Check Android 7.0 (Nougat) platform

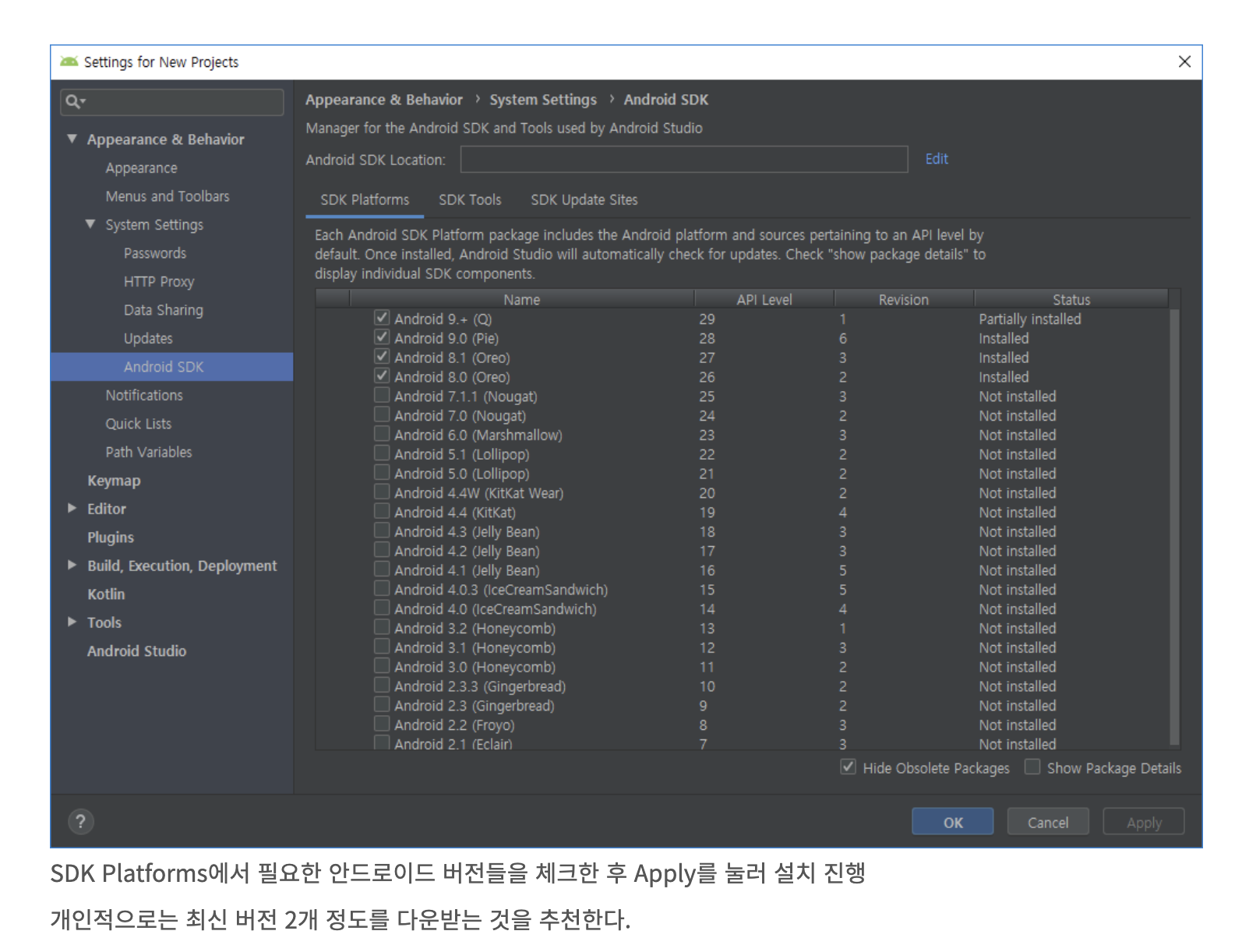(382, 415)
